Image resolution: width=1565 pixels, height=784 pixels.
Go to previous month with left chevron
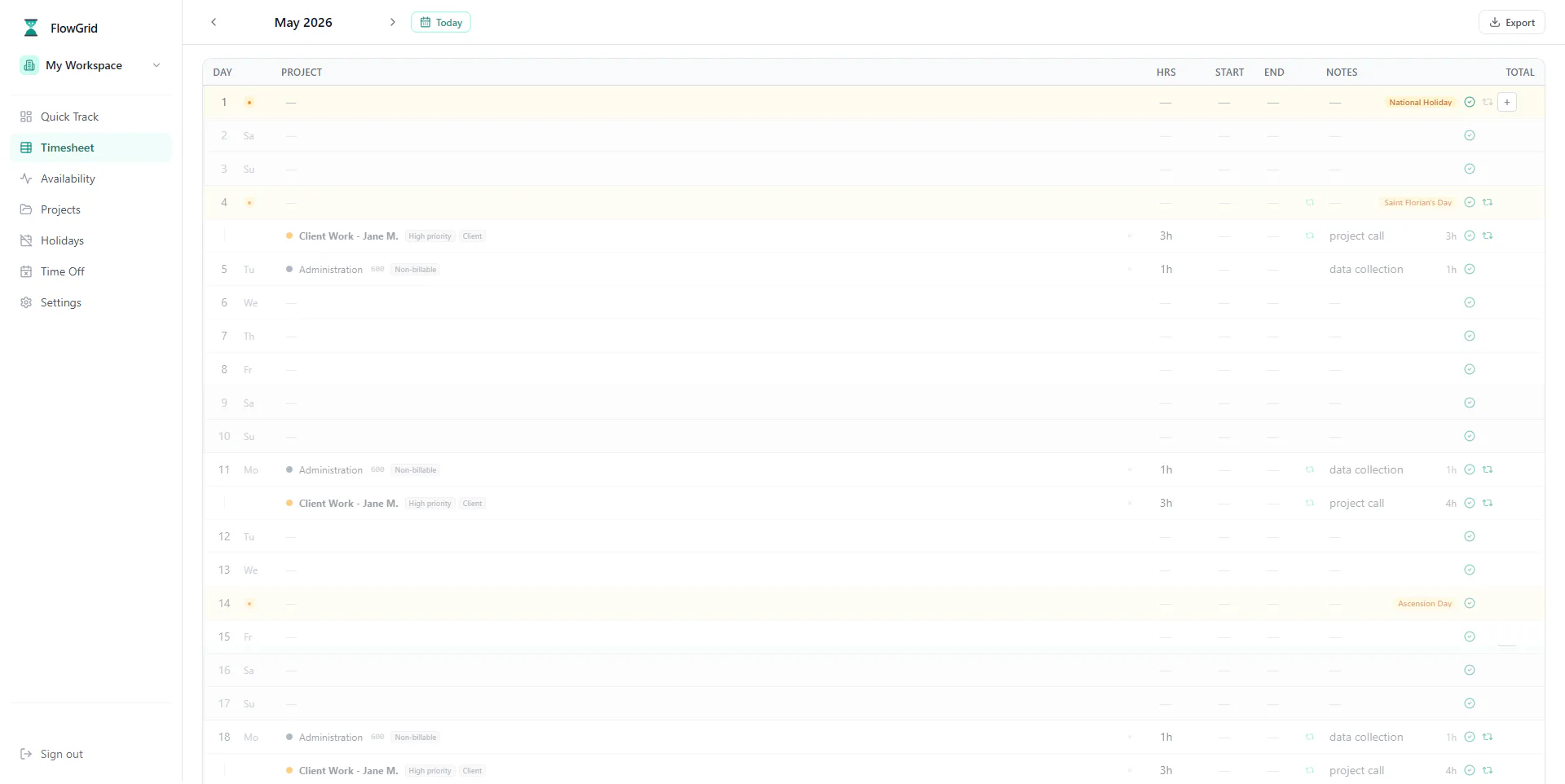[214, 22]
